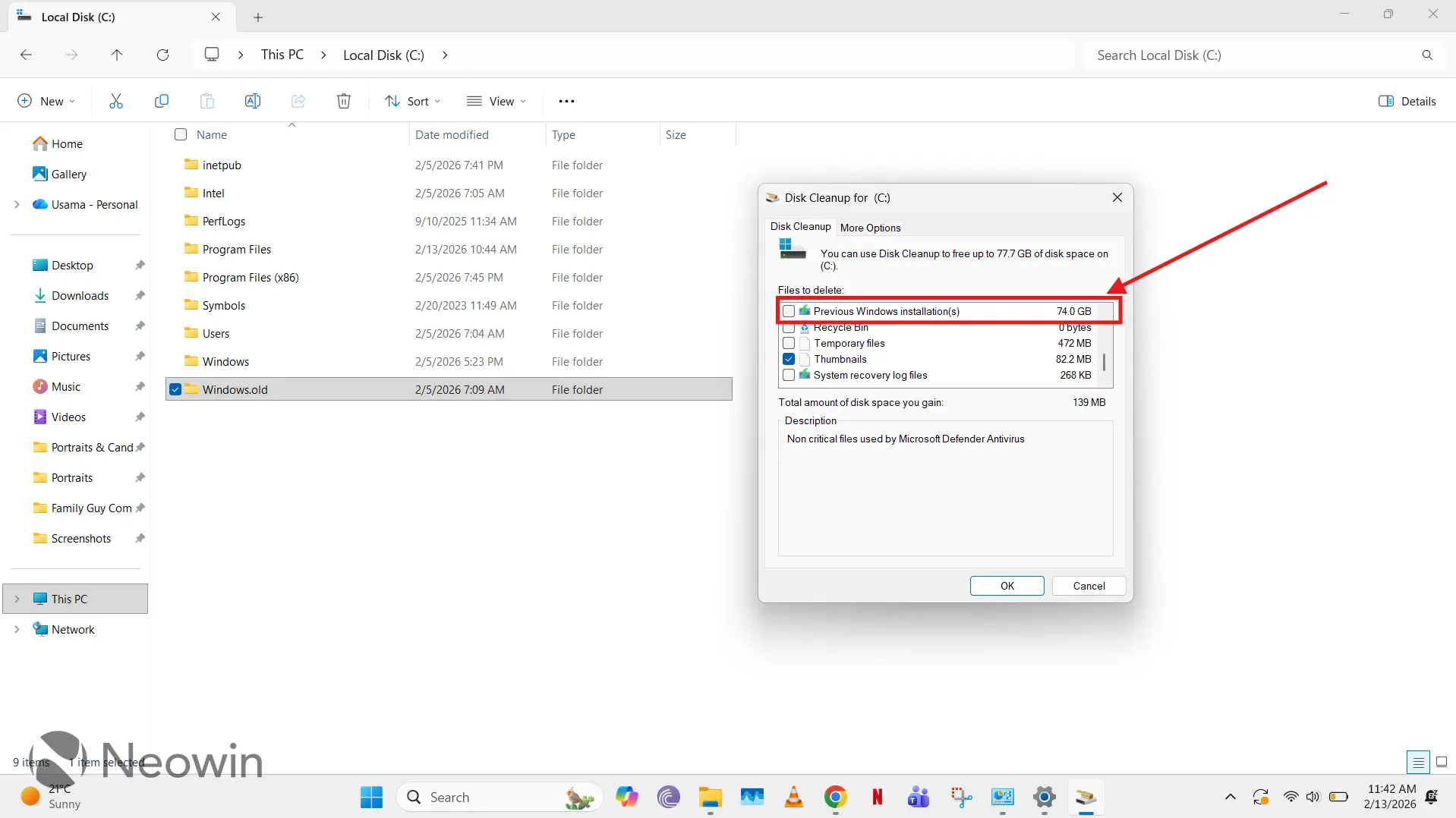The height and width of the screenshot is (818, 1456).
Task: Check the Previous Windows installation(s) checkbox
Action: coord(789,311)
